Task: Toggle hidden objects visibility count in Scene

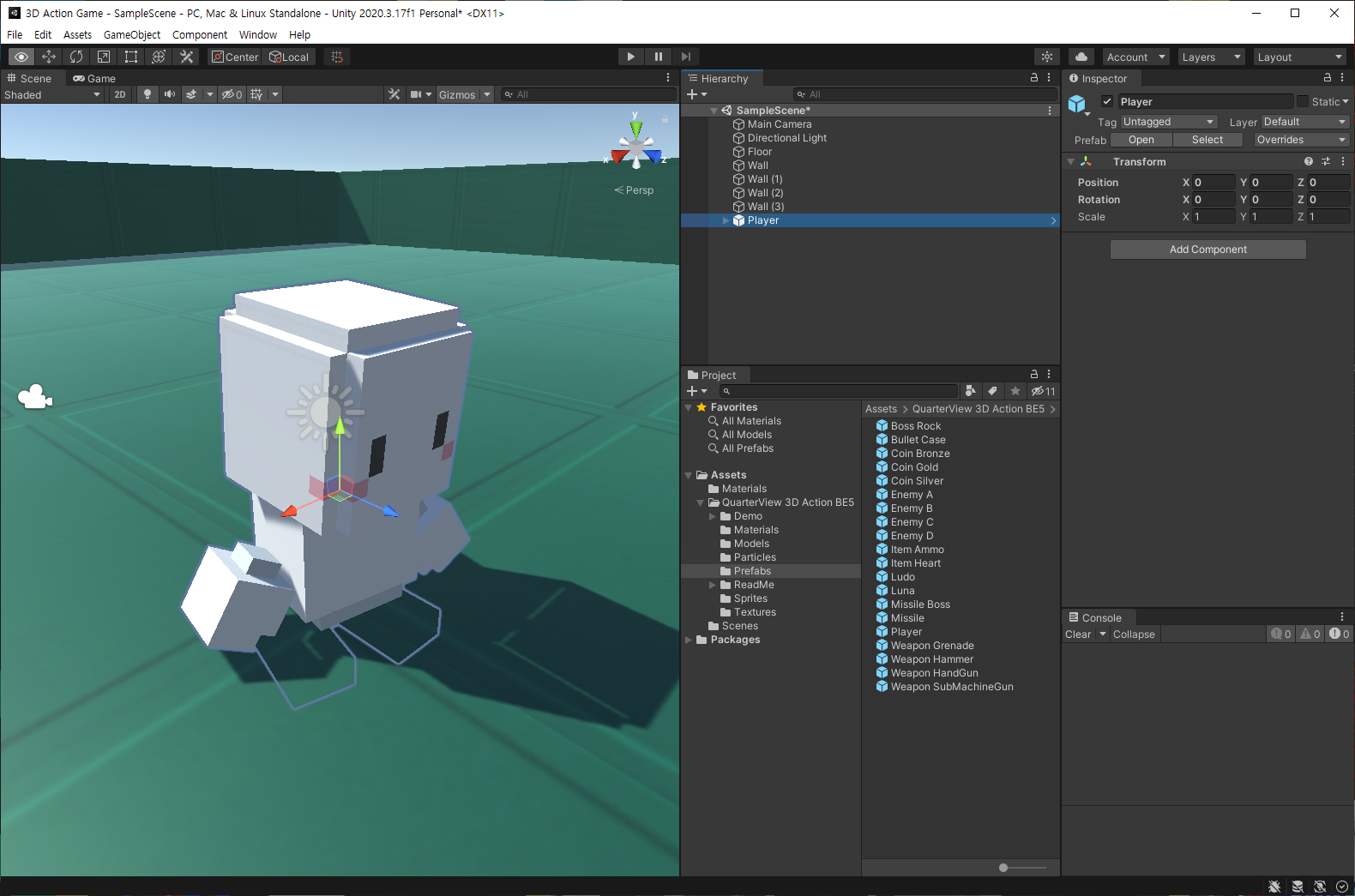Action: (x=232, y=94)
